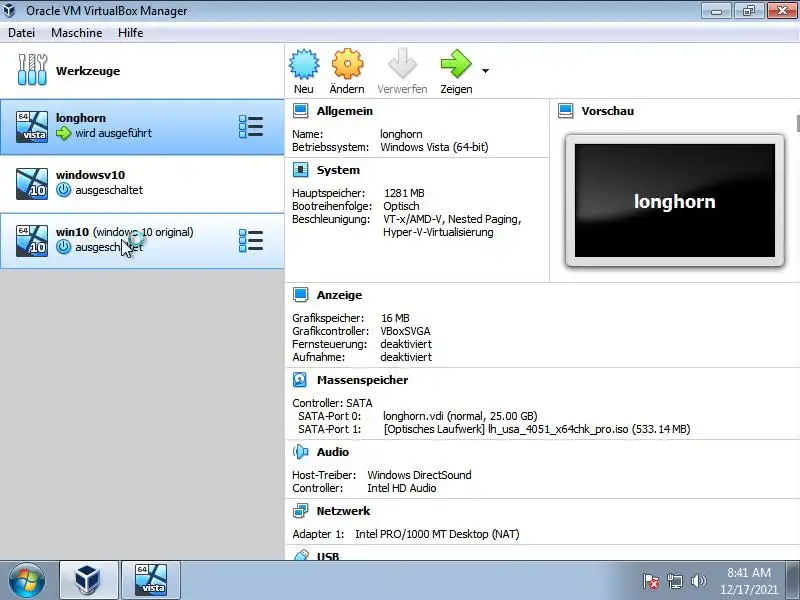800x600 pixels.
Task: Select the longhorn Vista VM icon
Action: (32, 127)
